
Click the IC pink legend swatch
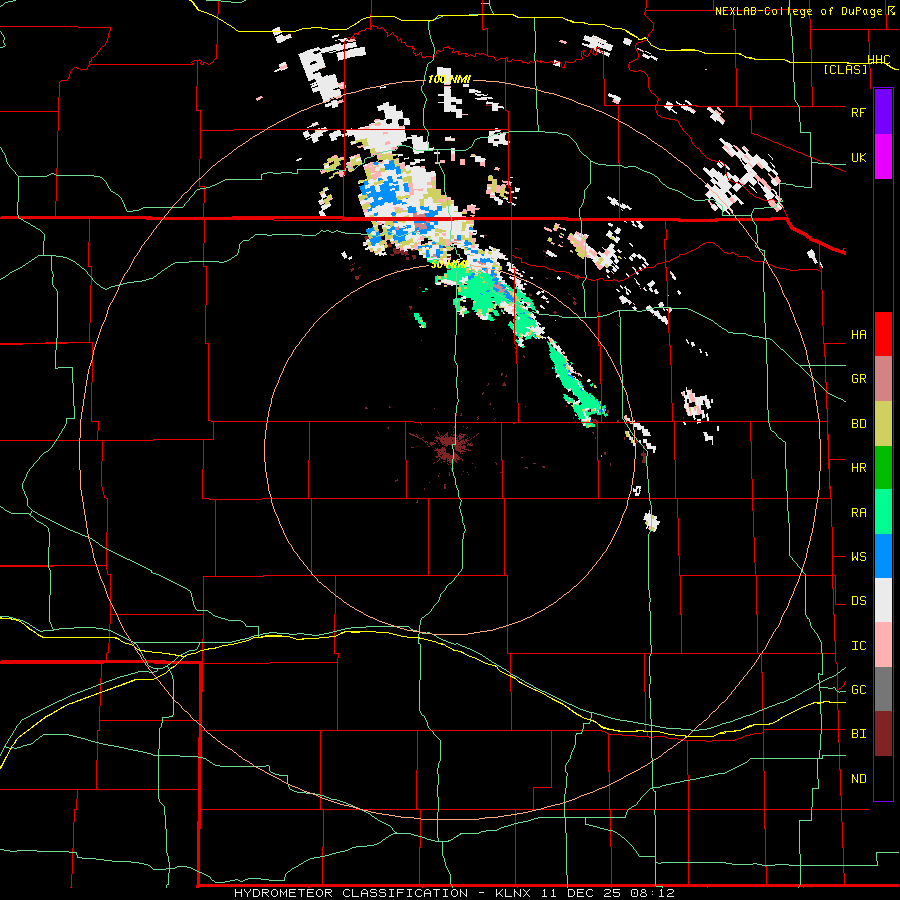[883, 645]
